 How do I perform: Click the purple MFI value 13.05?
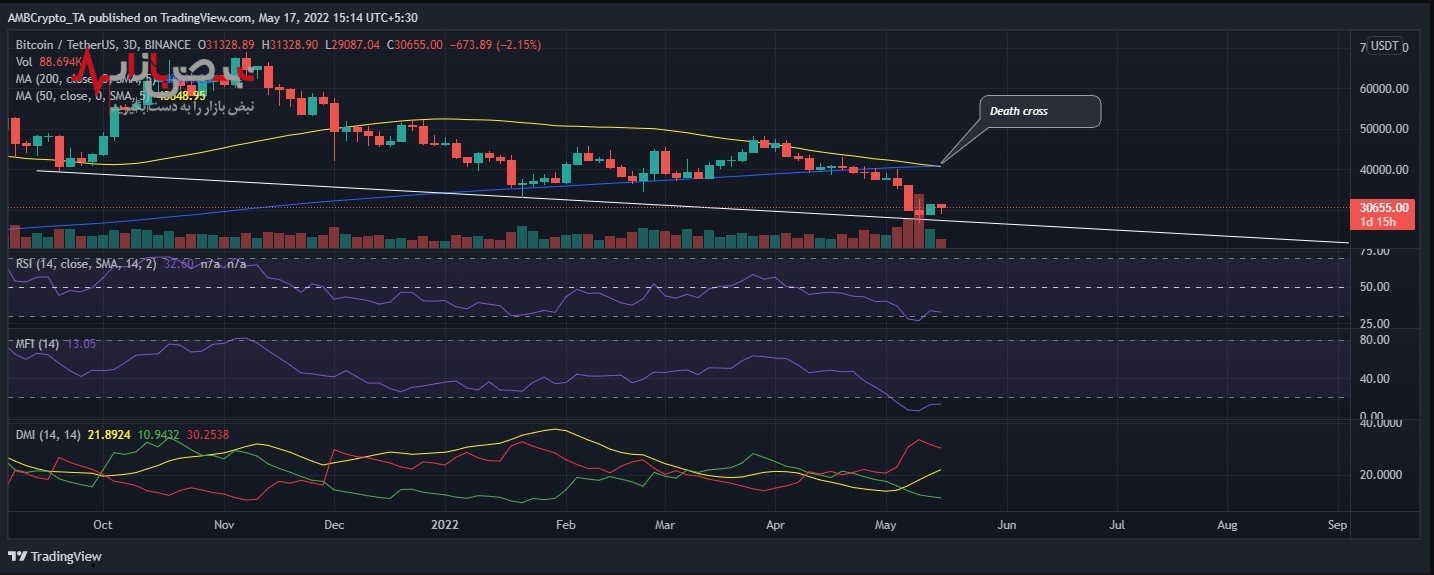click(x=83, y=344)
